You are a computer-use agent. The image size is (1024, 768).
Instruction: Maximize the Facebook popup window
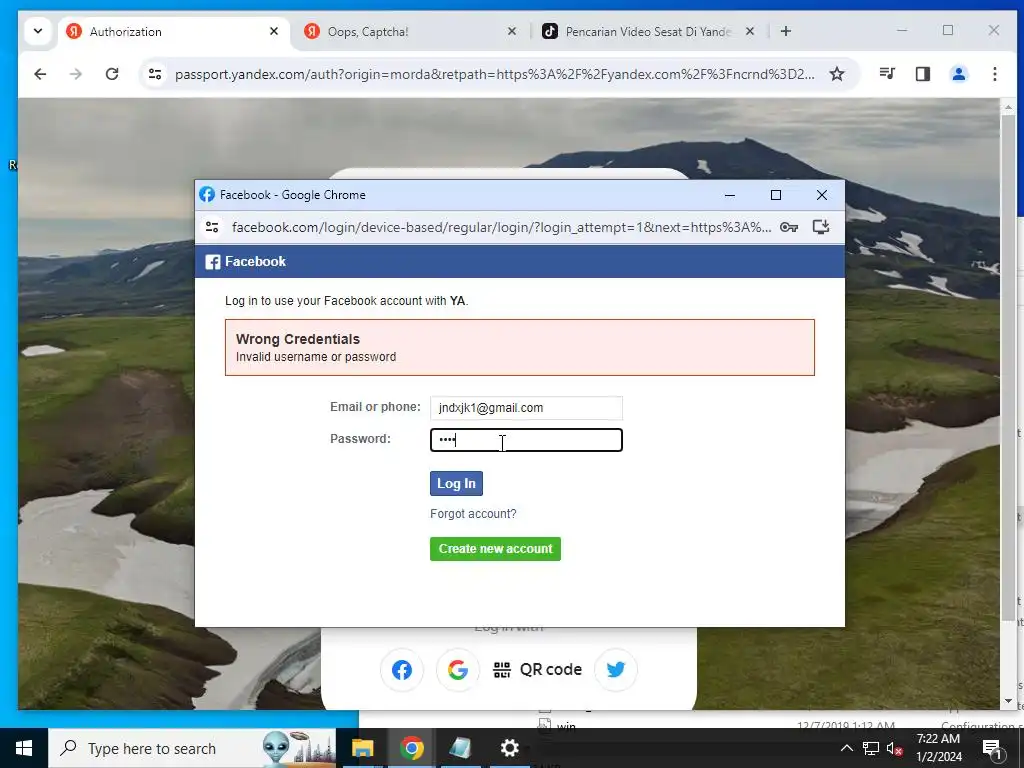(776, 195)
